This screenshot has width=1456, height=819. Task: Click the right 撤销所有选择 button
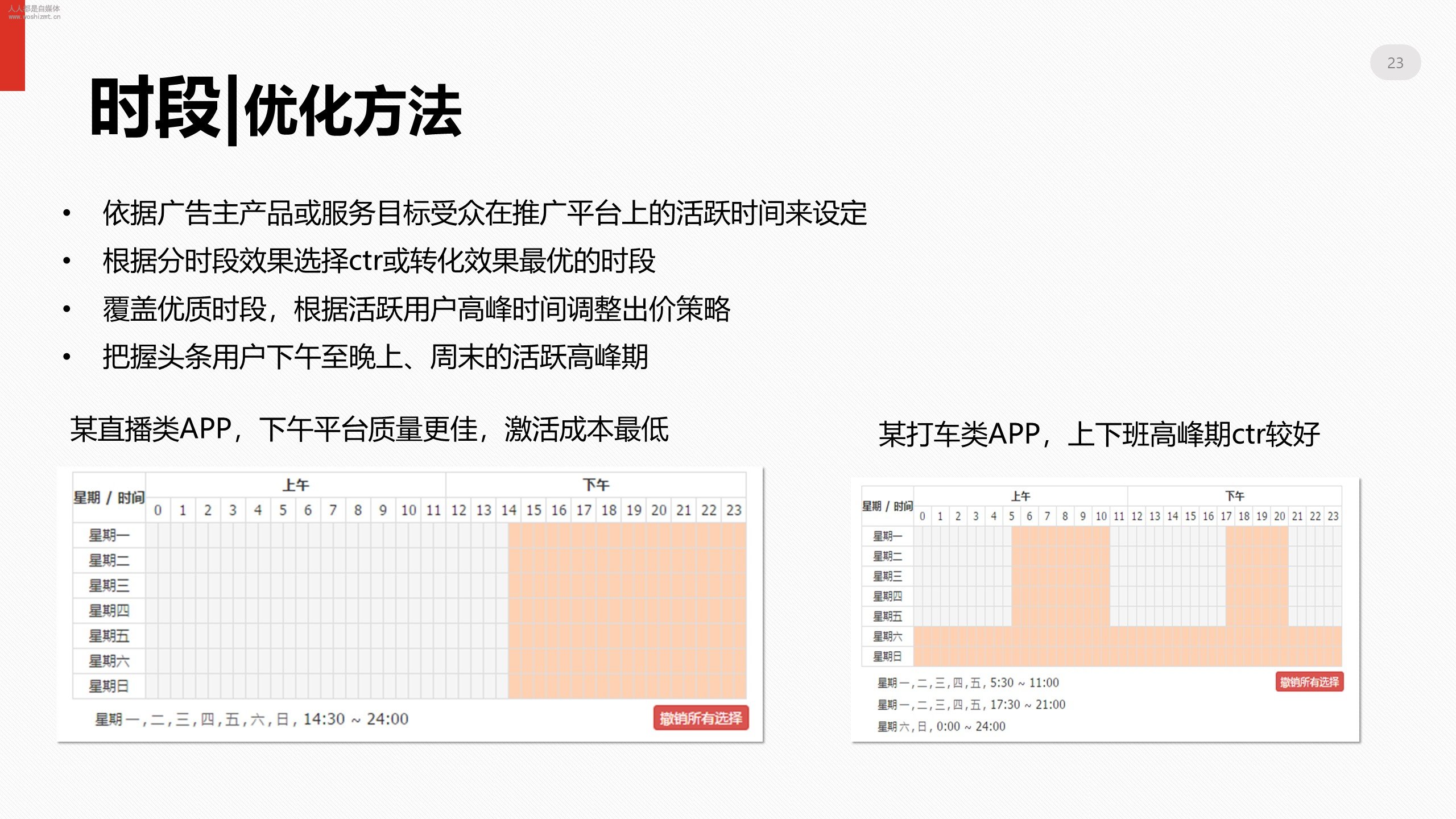click(1309, 682)
